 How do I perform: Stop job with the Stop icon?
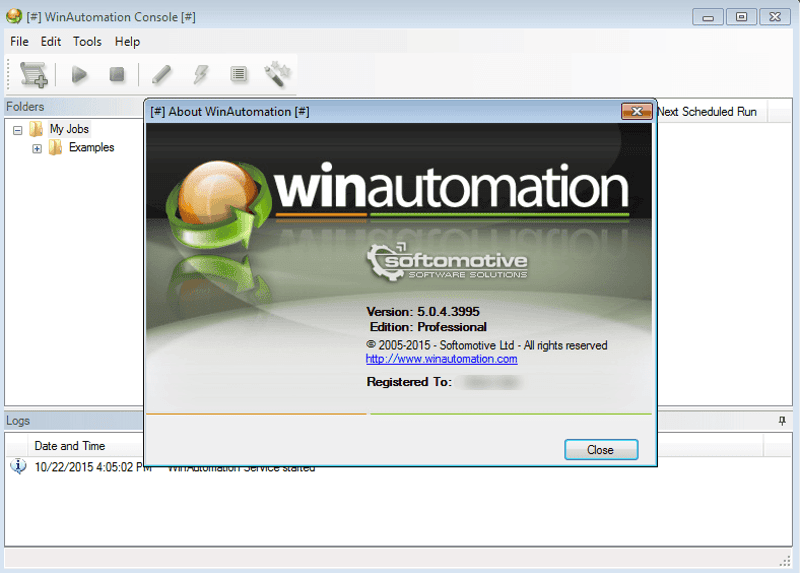(x=117, y=74)
